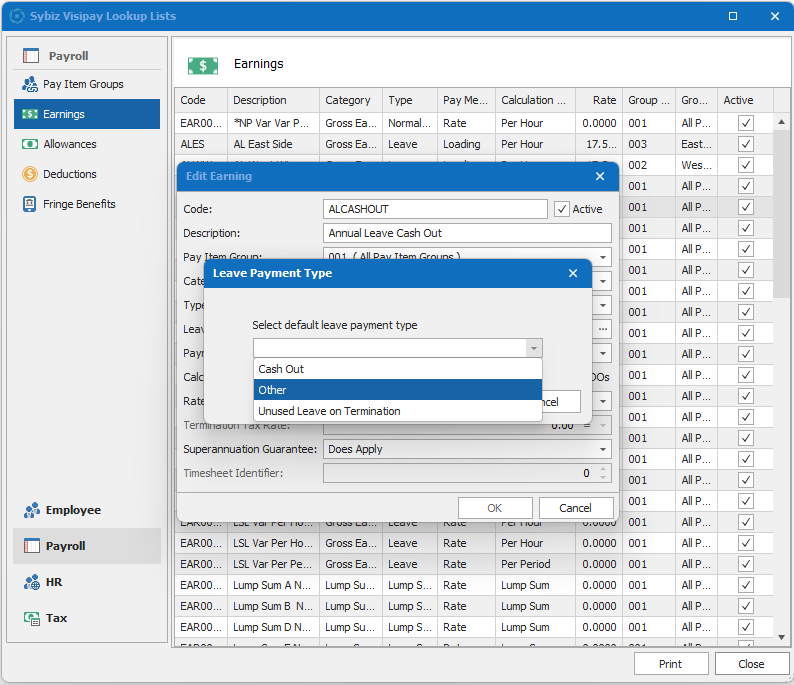794x685 pixels.
Task: Toggle Active checkbox for first earnings row
Action: pyautogui.click(x=745, y=123)
